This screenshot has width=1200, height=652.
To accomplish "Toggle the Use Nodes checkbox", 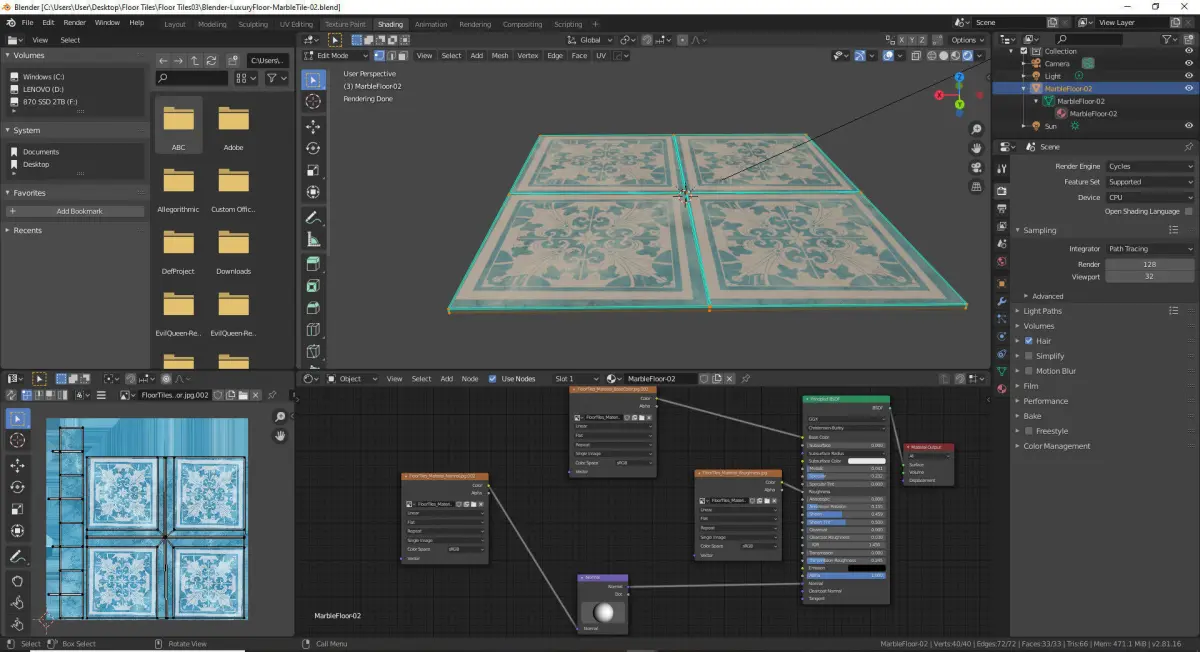I will pos(492,379).
